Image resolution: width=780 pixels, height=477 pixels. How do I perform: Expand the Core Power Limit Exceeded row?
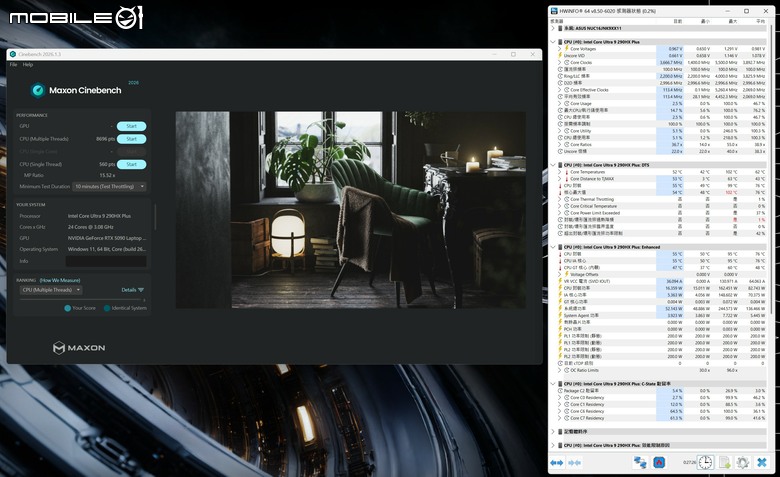pos(560,213)
